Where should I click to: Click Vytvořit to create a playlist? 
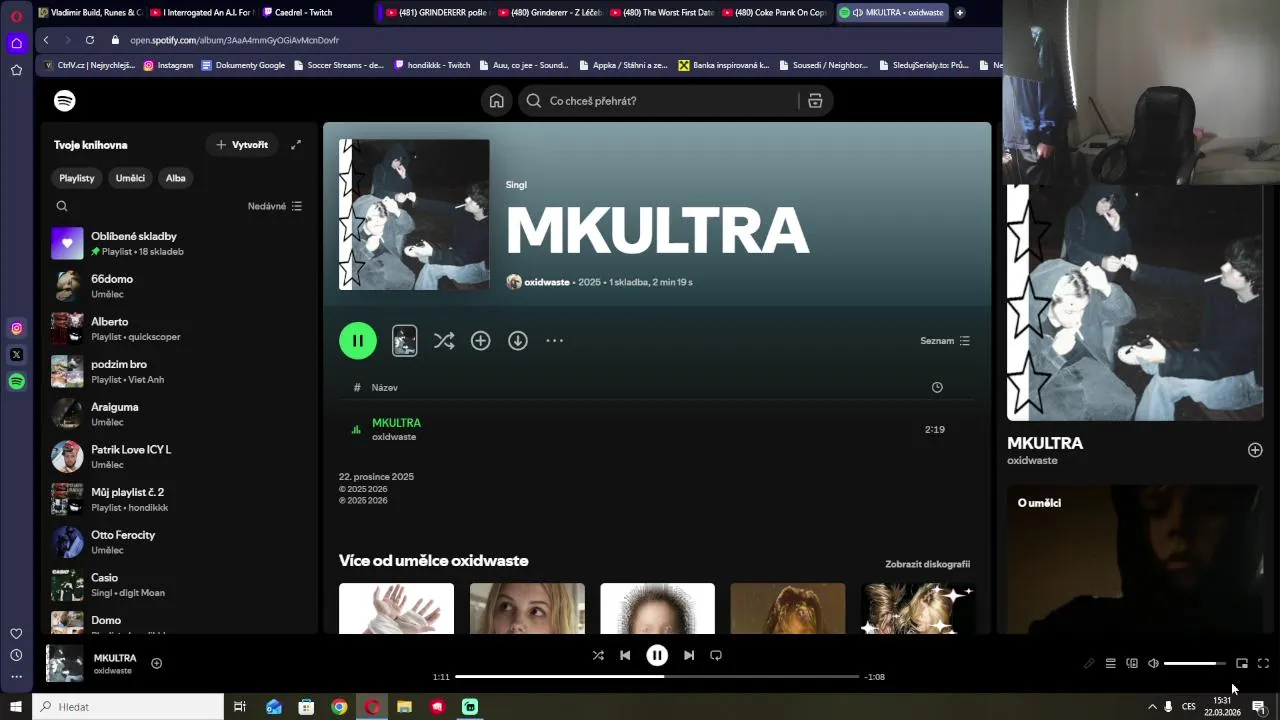point(242,145)
